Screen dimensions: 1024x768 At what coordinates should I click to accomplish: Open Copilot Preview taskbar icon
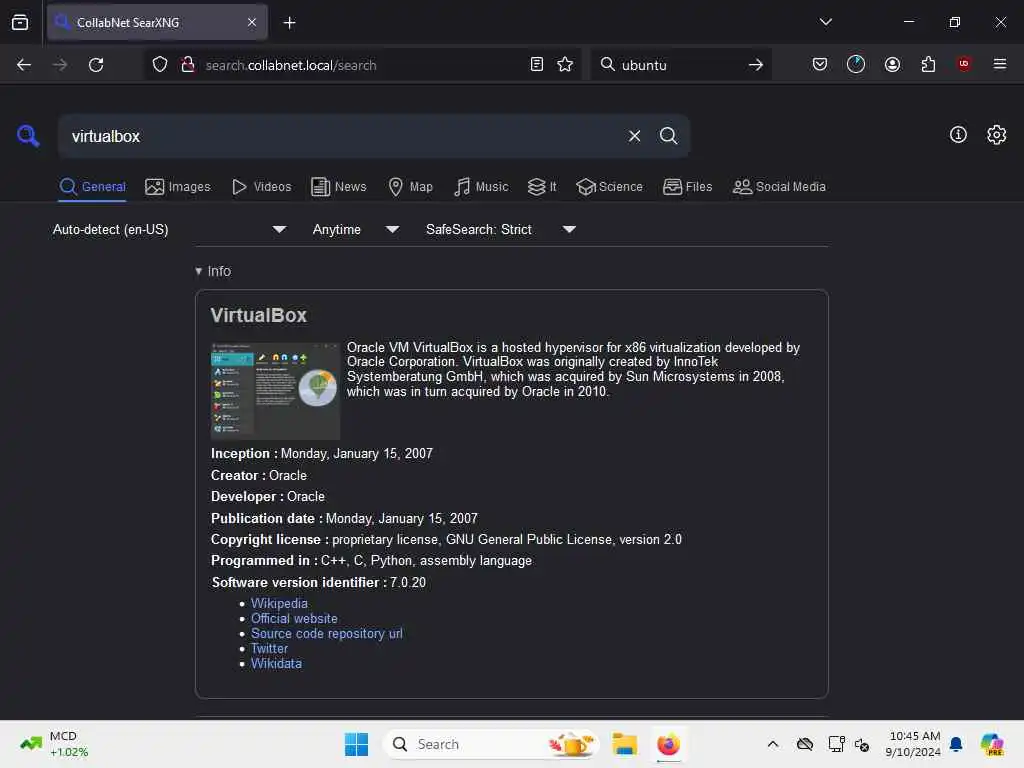tap(992, 744)
